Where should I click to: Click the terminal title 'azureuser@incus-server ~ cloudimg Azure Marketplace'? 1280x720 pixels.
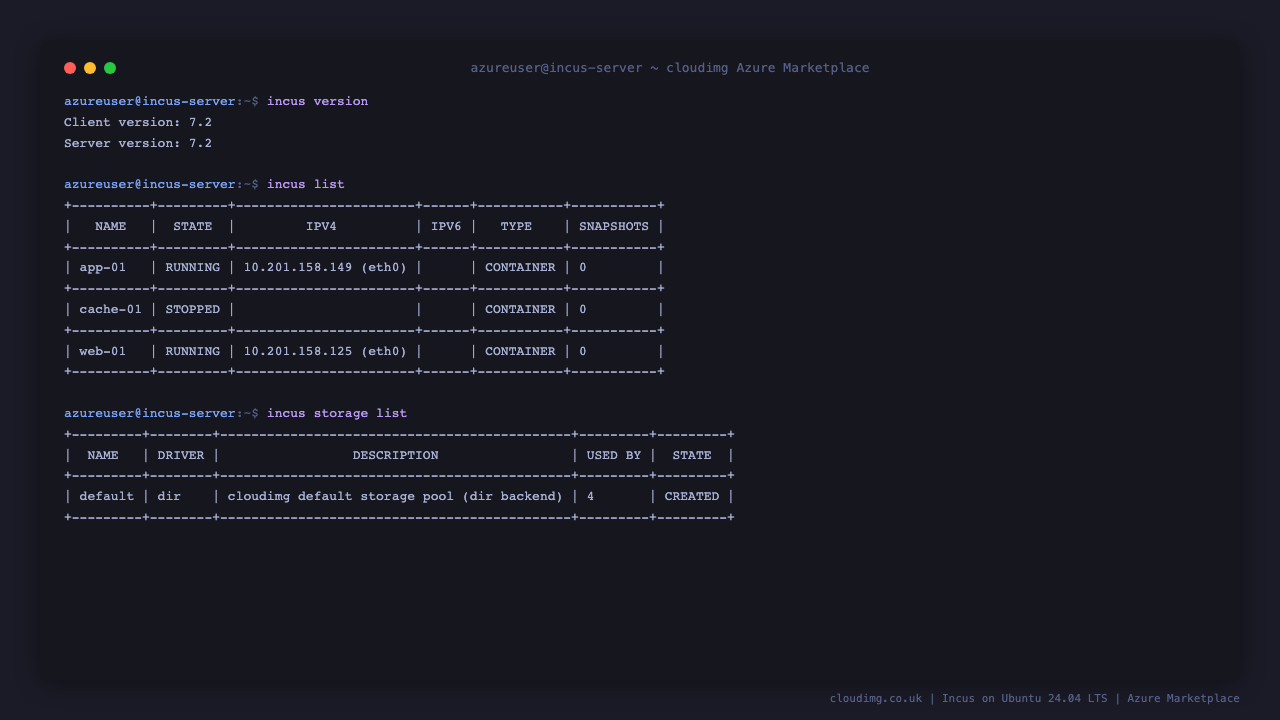(x=670, y=68)
